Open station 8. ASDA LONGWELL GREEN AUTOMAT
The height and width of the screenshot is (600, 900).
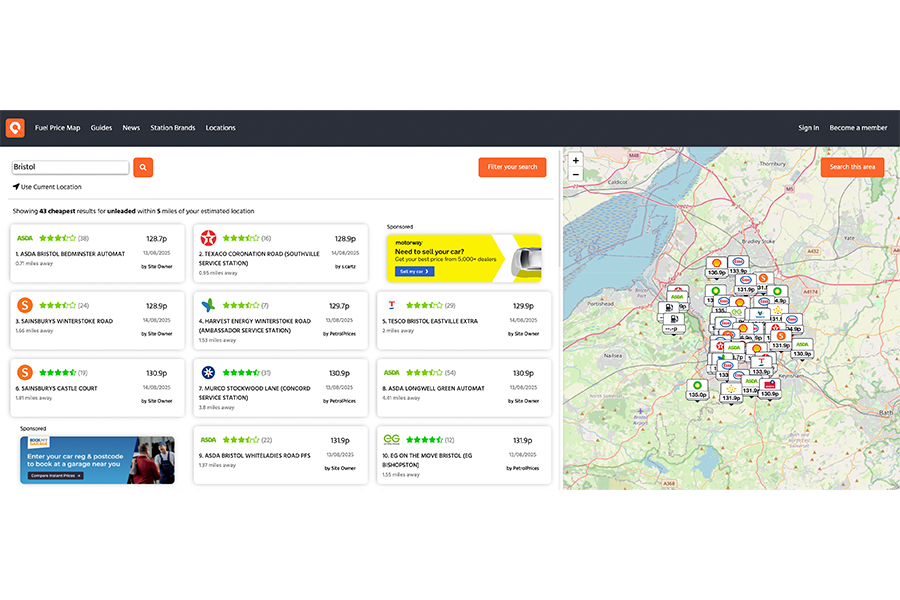pyautogui.click(x=433, y=388)
